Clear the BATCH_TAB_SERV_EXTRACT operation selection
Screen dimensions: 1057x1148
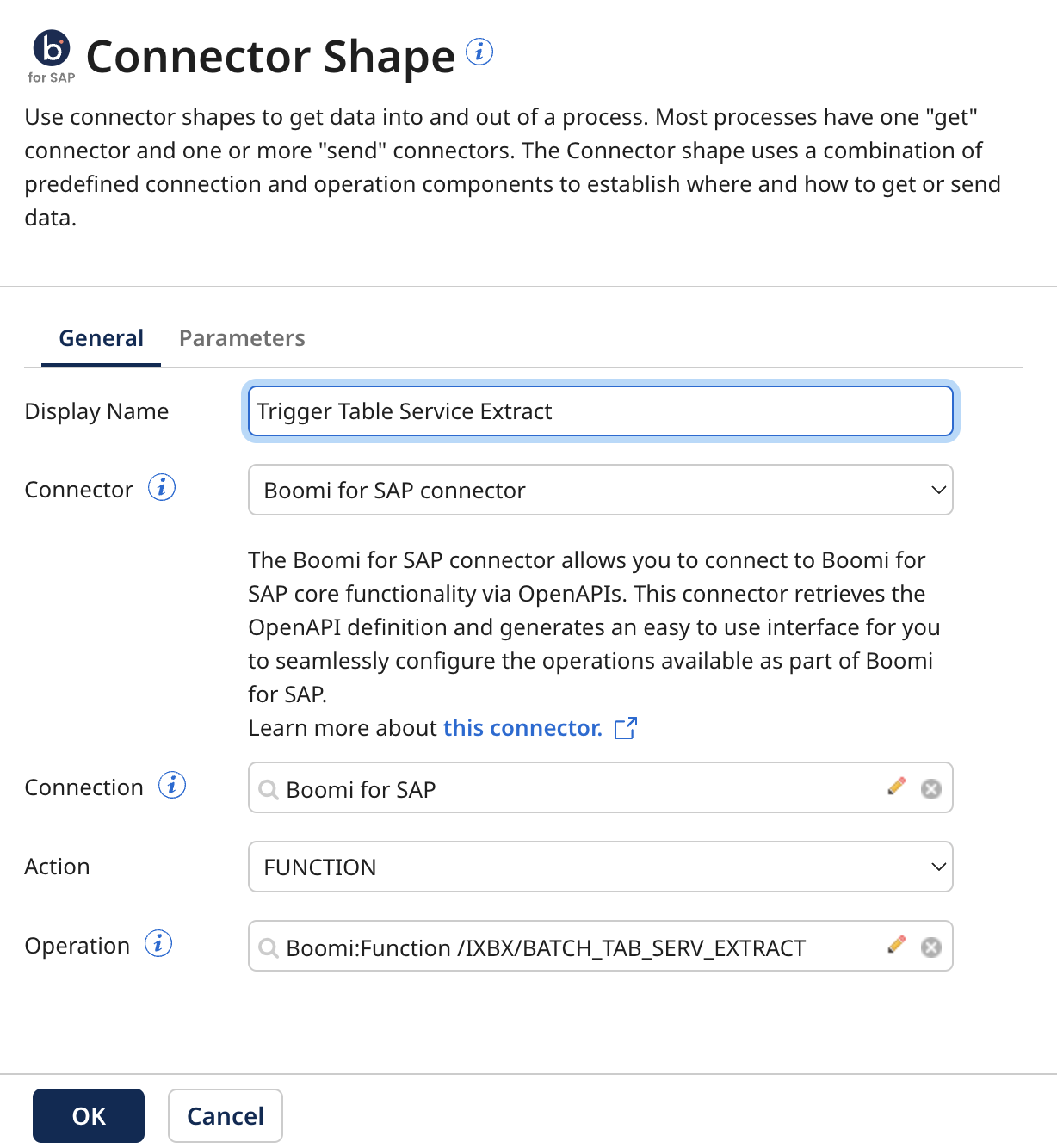930,947
